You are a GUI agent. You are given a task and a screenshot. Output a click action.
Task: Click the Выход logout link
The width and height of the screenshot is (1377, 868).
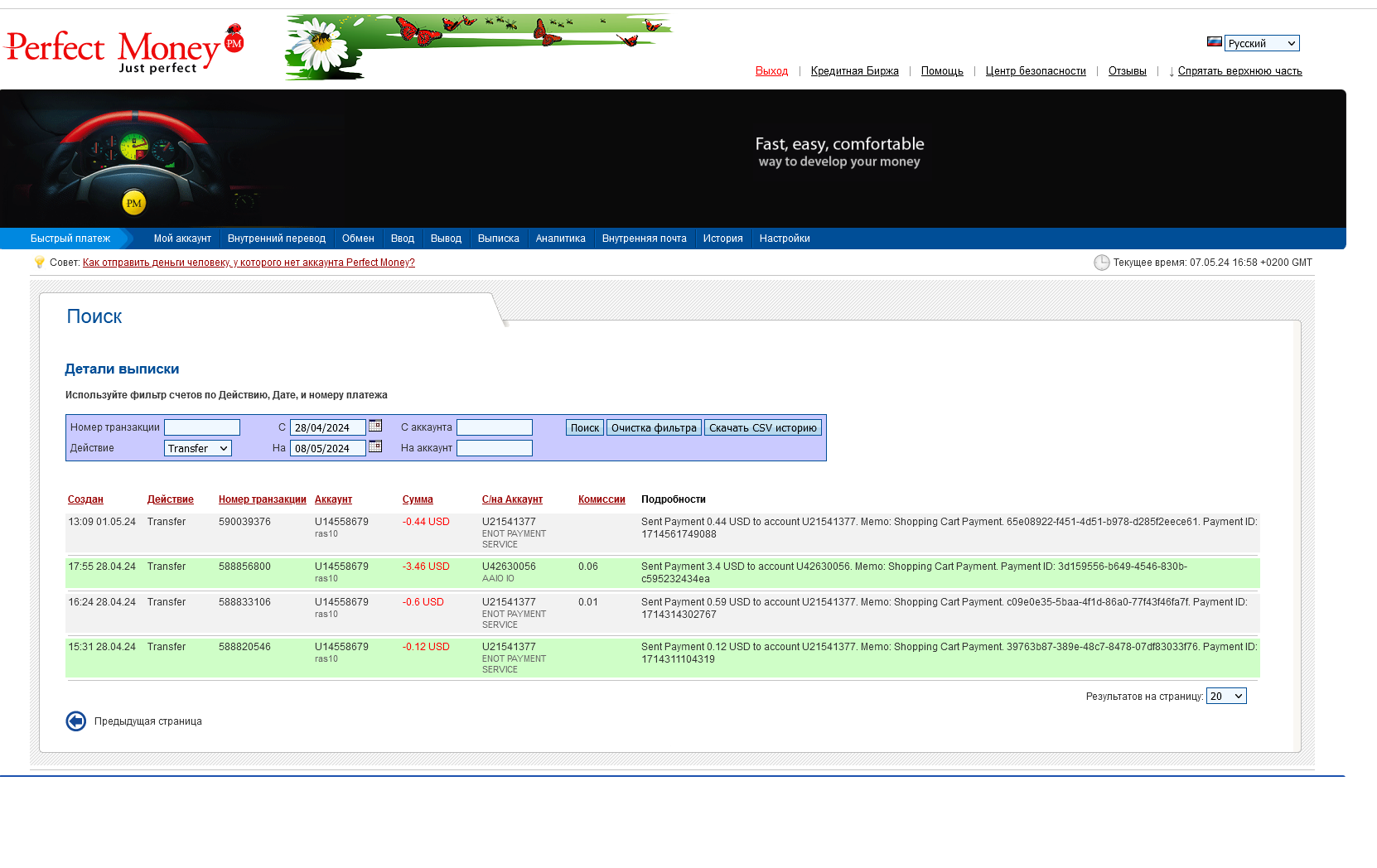[771, 71]
